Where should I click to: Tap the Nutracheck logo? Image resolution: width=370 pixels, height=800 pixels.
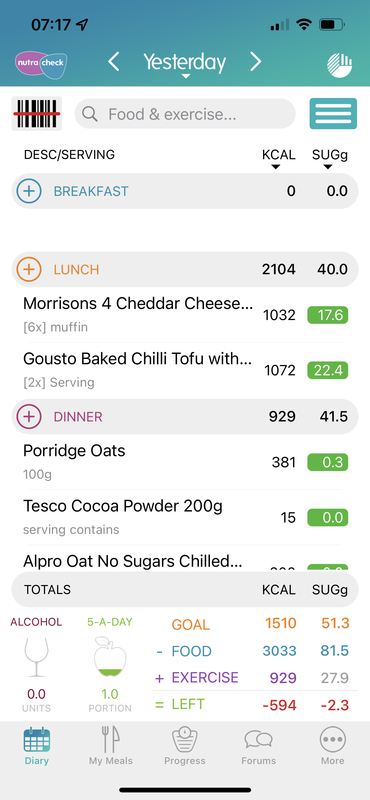41,64
